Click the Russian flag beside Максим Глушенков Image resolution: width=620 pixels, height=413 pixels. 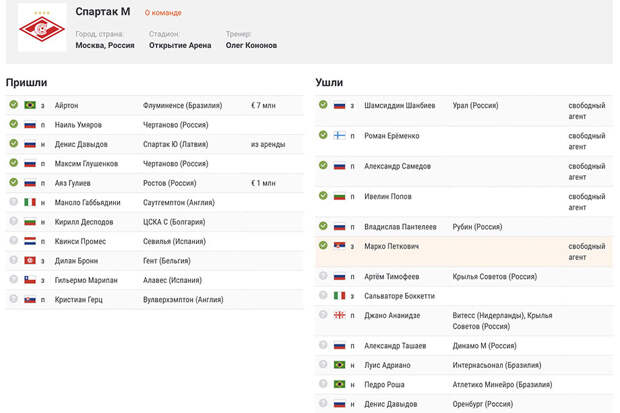pyautogui.click(x=30, y=163)
